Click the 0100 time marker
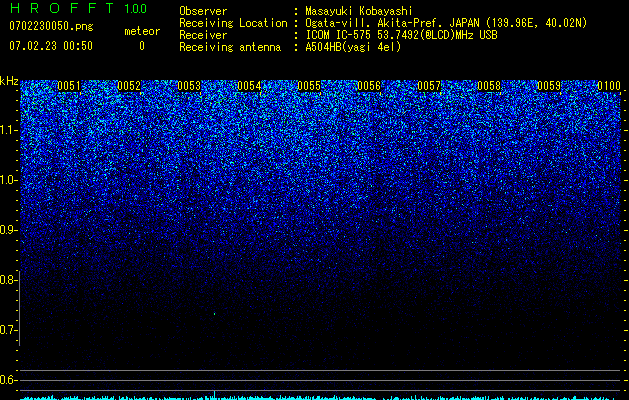629x400 pixels. 609,86
